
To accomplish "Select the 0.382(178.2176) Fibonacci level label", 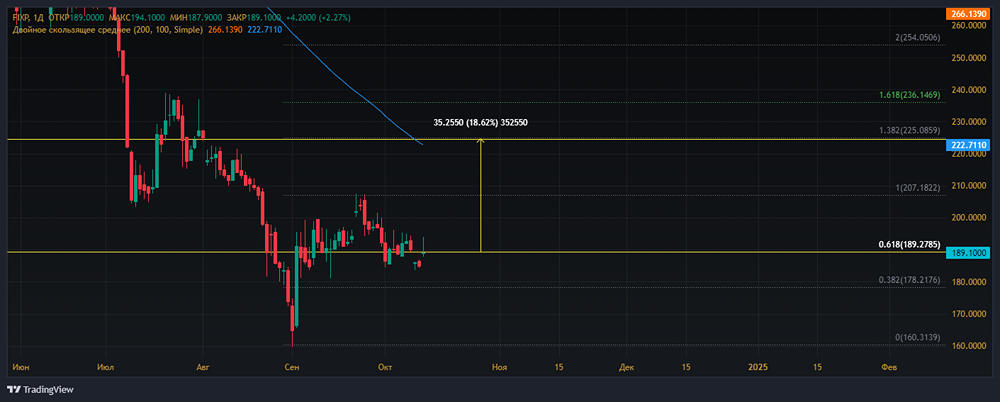I will (909, 280).
